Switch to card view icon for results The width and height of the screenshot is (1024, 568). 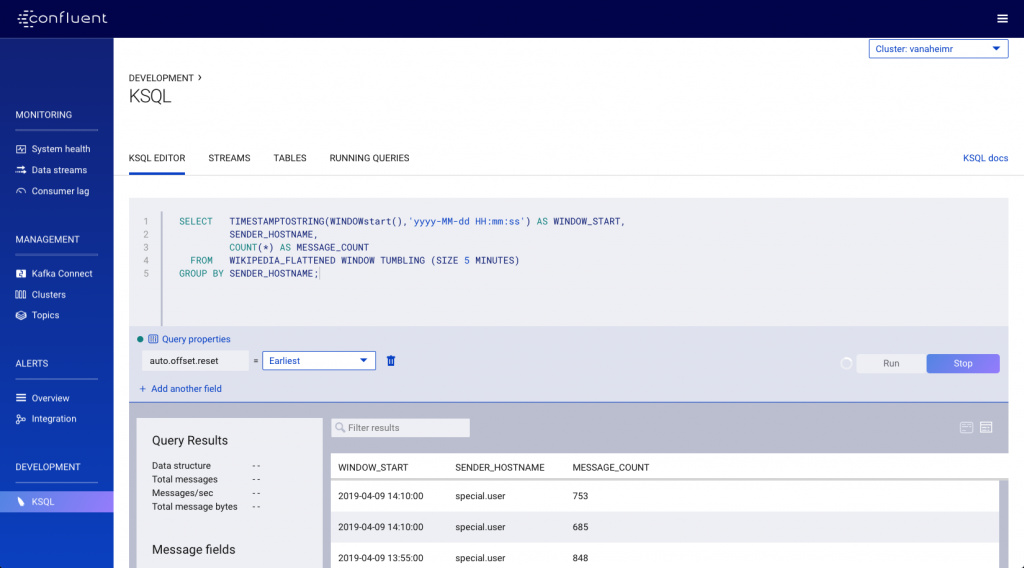(x=967, y=428)
